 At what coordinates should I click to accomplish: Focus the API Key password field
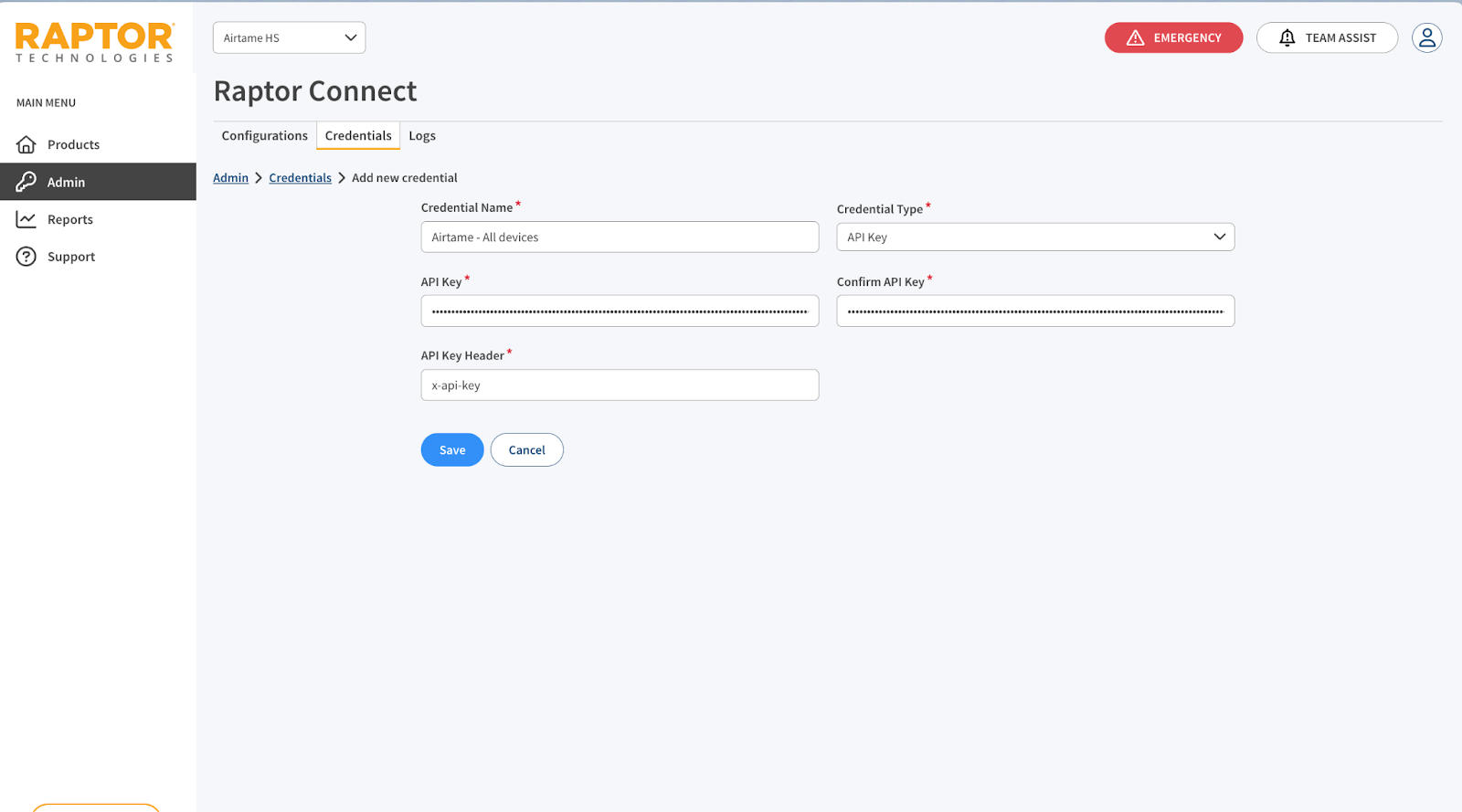pos(620,311)
